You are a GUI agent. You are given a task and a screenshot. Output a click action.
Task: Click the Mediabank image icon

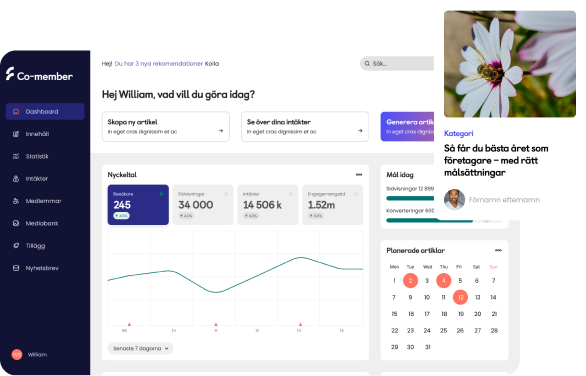click(16, 223)
